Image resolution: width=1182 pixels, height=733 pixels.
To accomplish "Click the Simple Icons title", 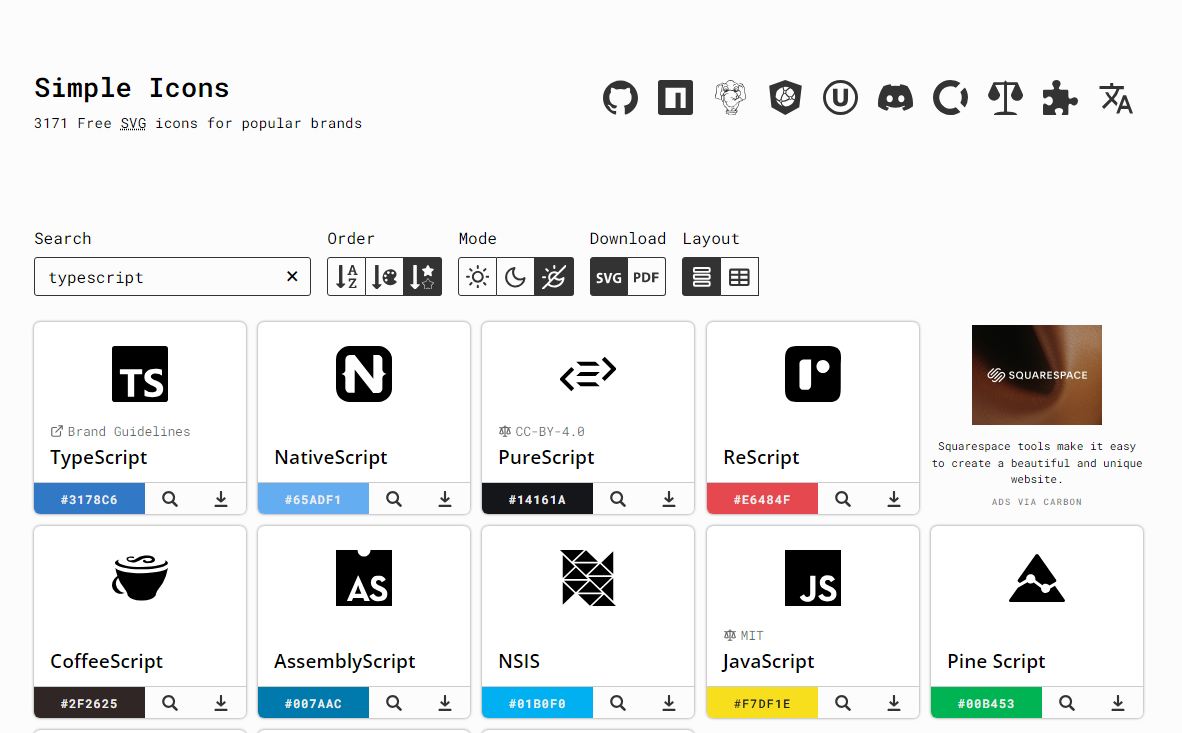I will (132, 88).
